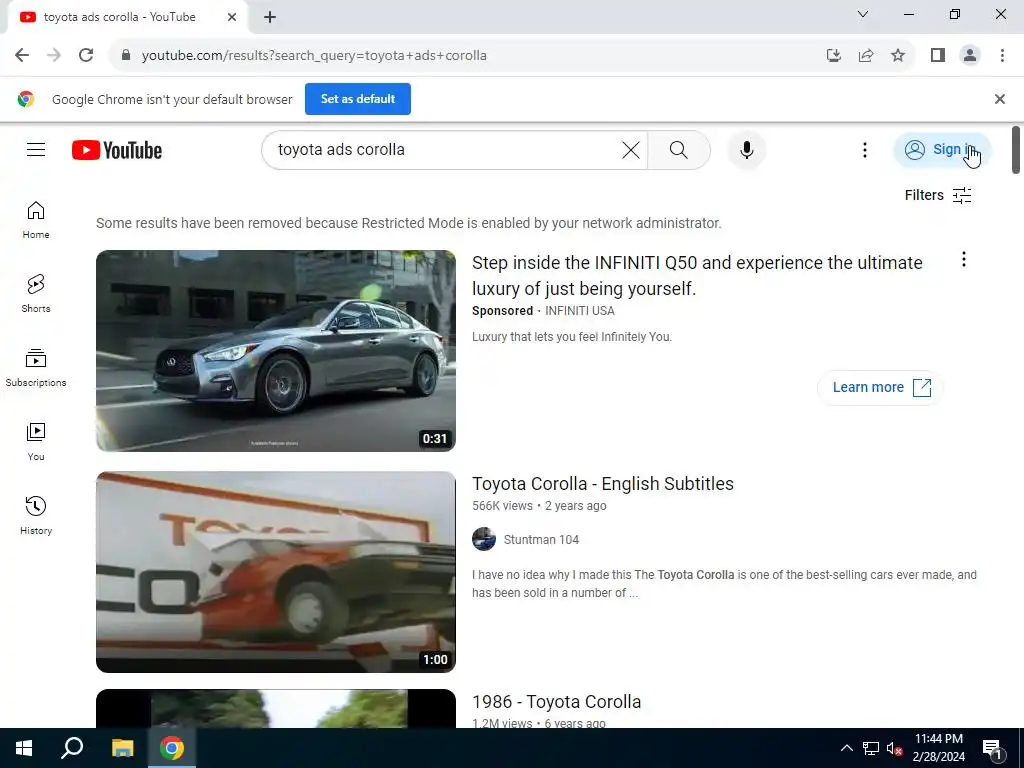
Task: Click into the YouTube search field
Action: pos(444,150)
